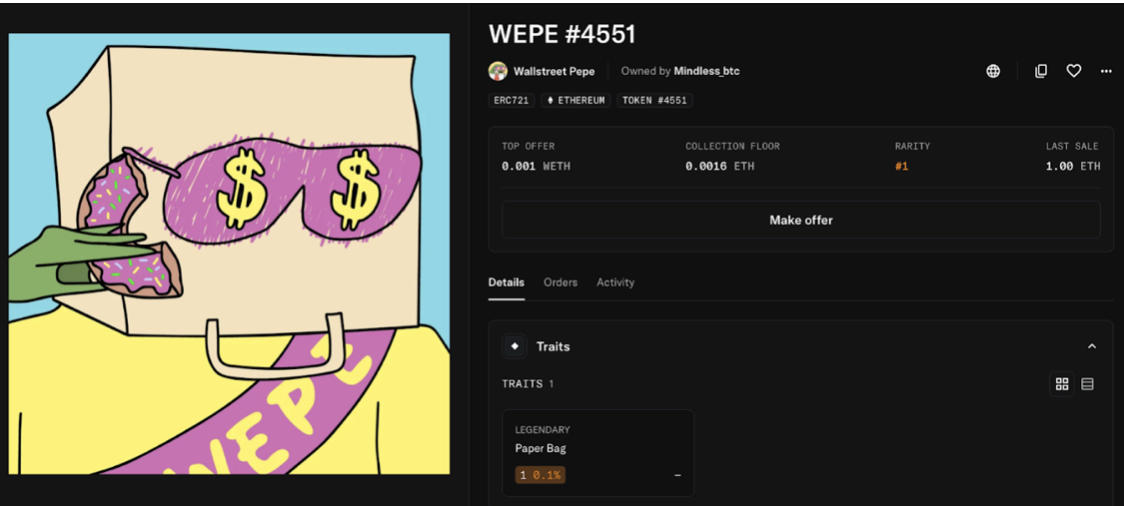
Task: Switch traits to grid view
Action: point(1062,384)
